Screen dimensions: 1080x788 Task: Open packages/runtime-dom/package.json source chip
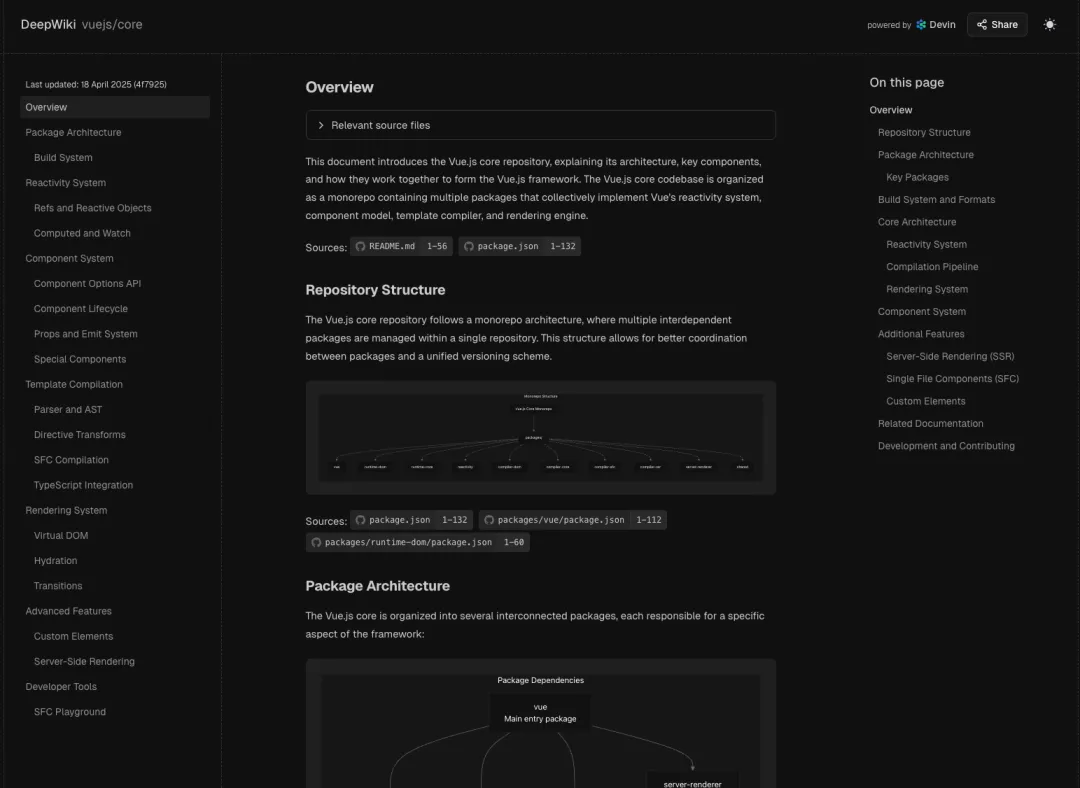[x=417, y=542]
